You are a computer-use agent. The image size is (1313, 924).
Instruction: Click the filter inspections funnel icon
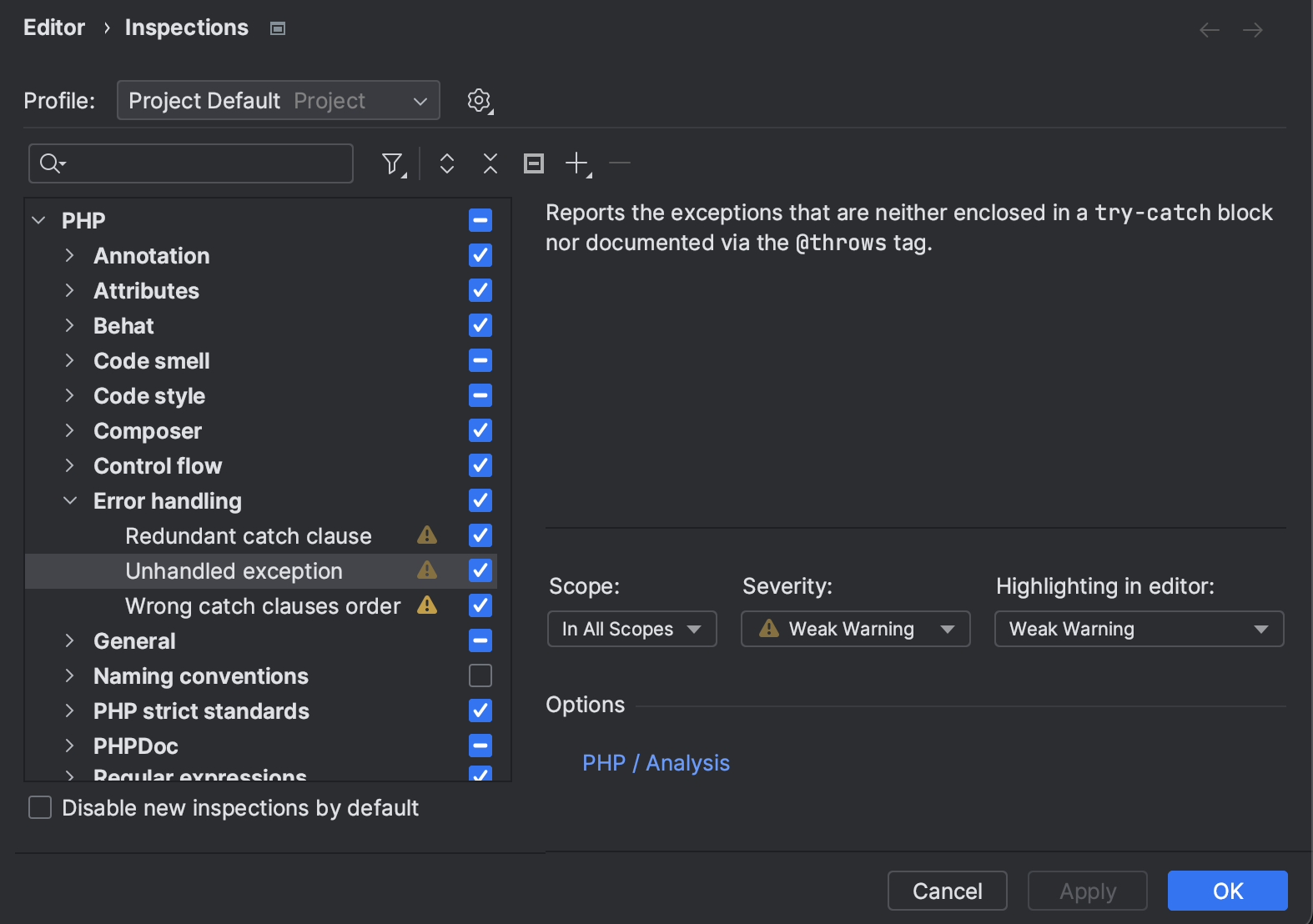pos(392,163)
